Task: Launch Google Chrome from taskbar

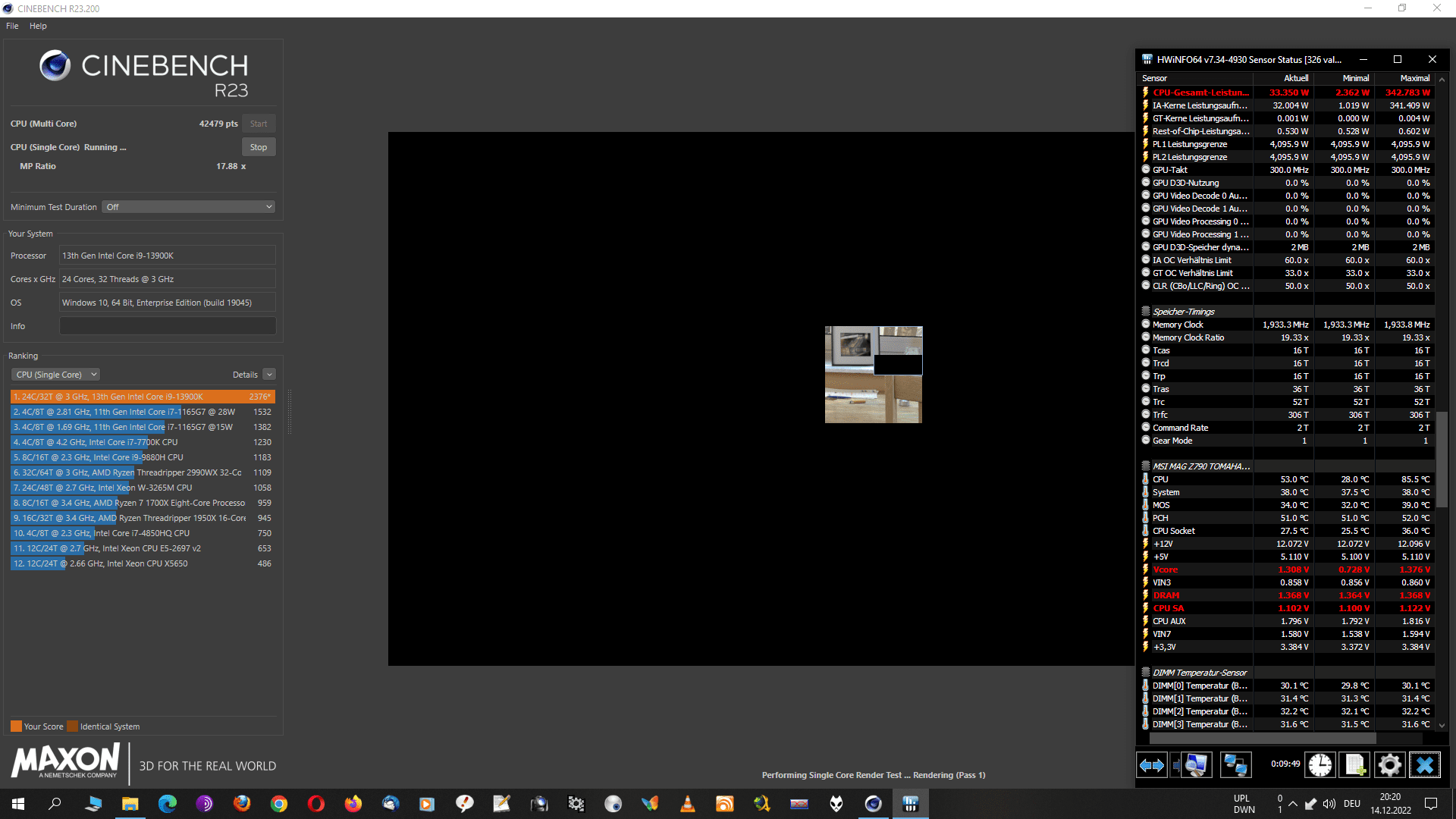Action: tap(279, 804)
